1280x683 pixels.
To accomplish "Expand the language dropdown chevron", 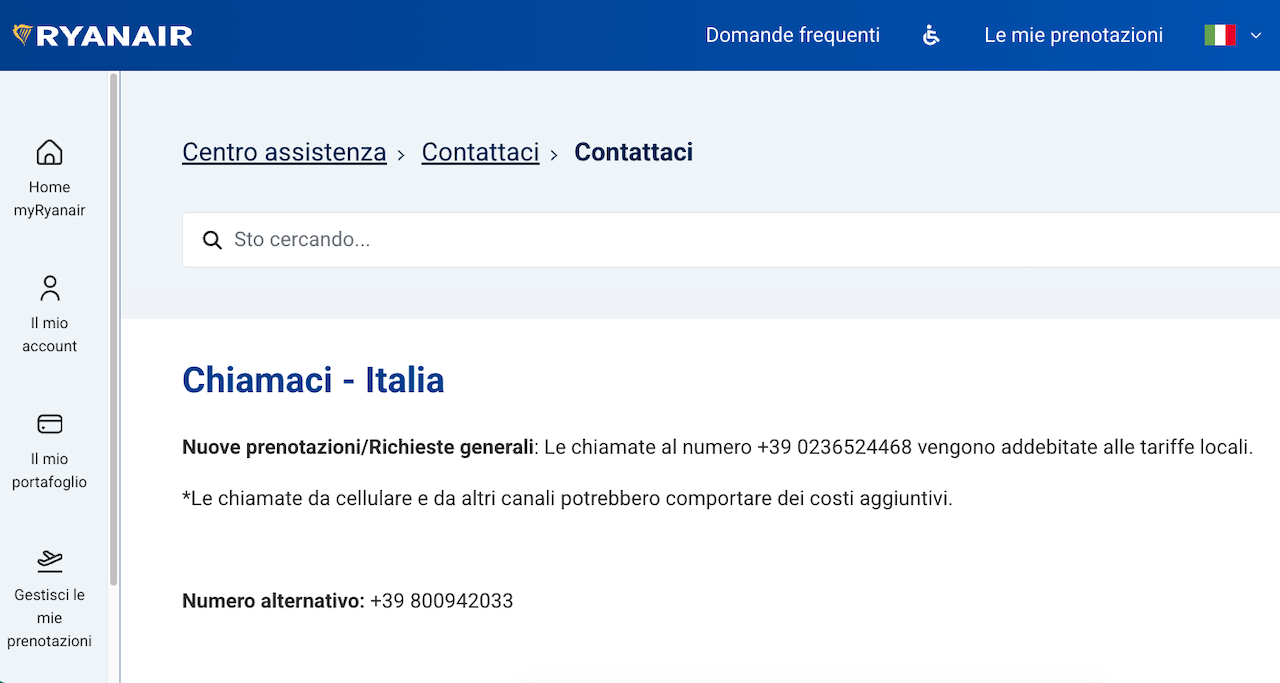I will pos(1256,36).
